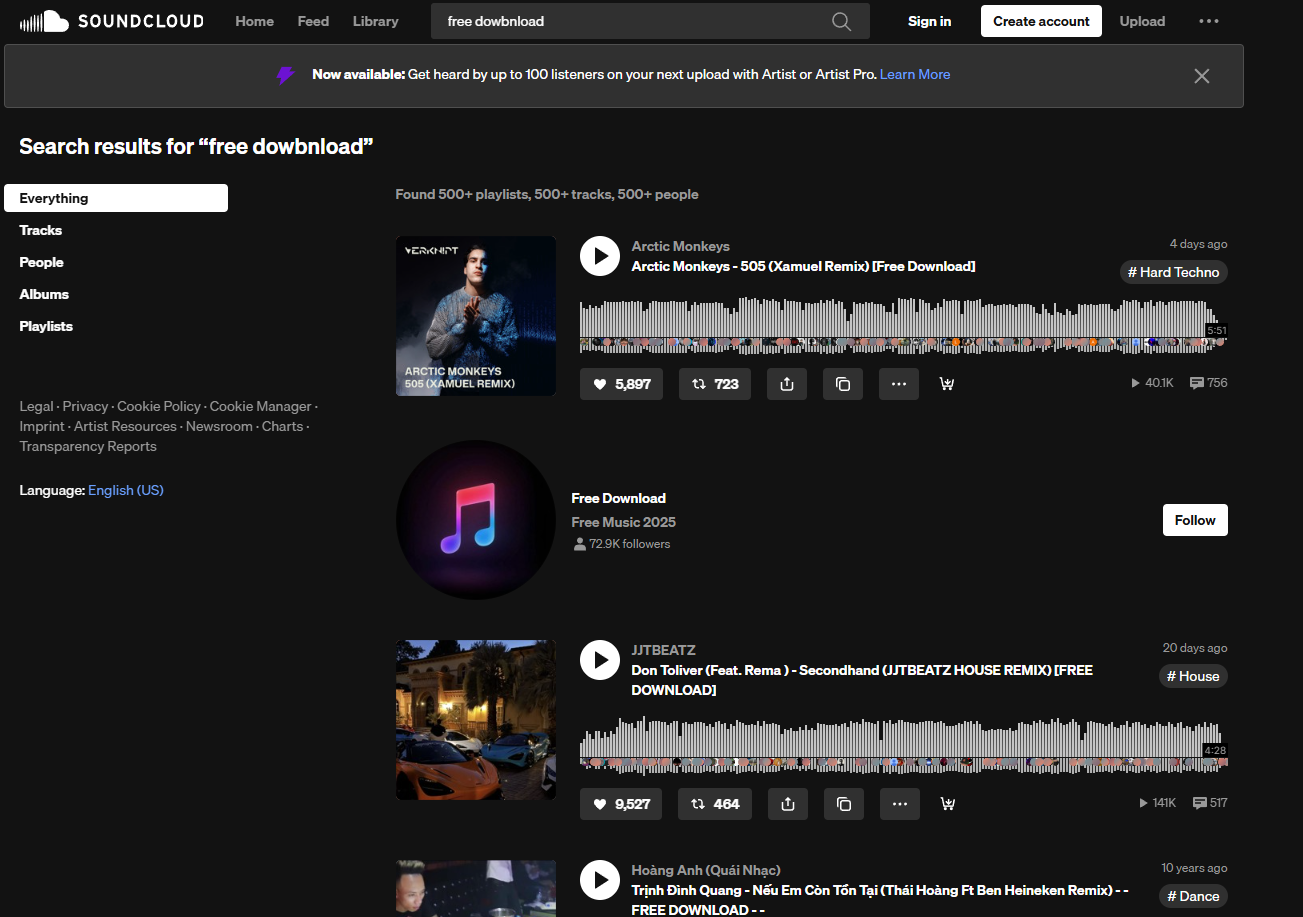Click the 756 comments icon on Arctic Monkeys track
Screen dimensions: 1303x917
[1208, 383]
